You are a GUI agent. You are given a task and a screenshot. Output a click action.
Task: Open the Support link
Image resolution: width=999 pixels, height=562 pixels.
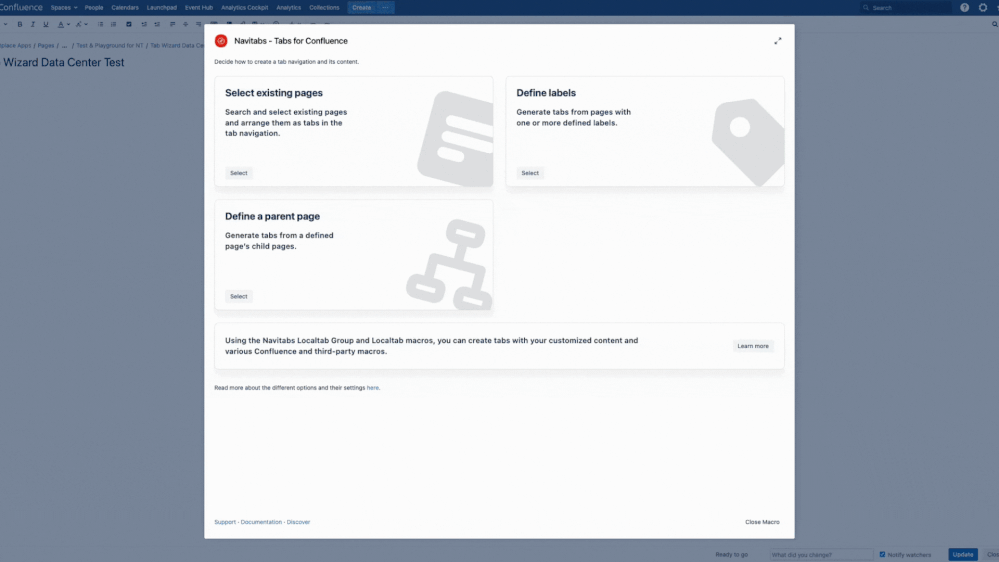point(225,522)
